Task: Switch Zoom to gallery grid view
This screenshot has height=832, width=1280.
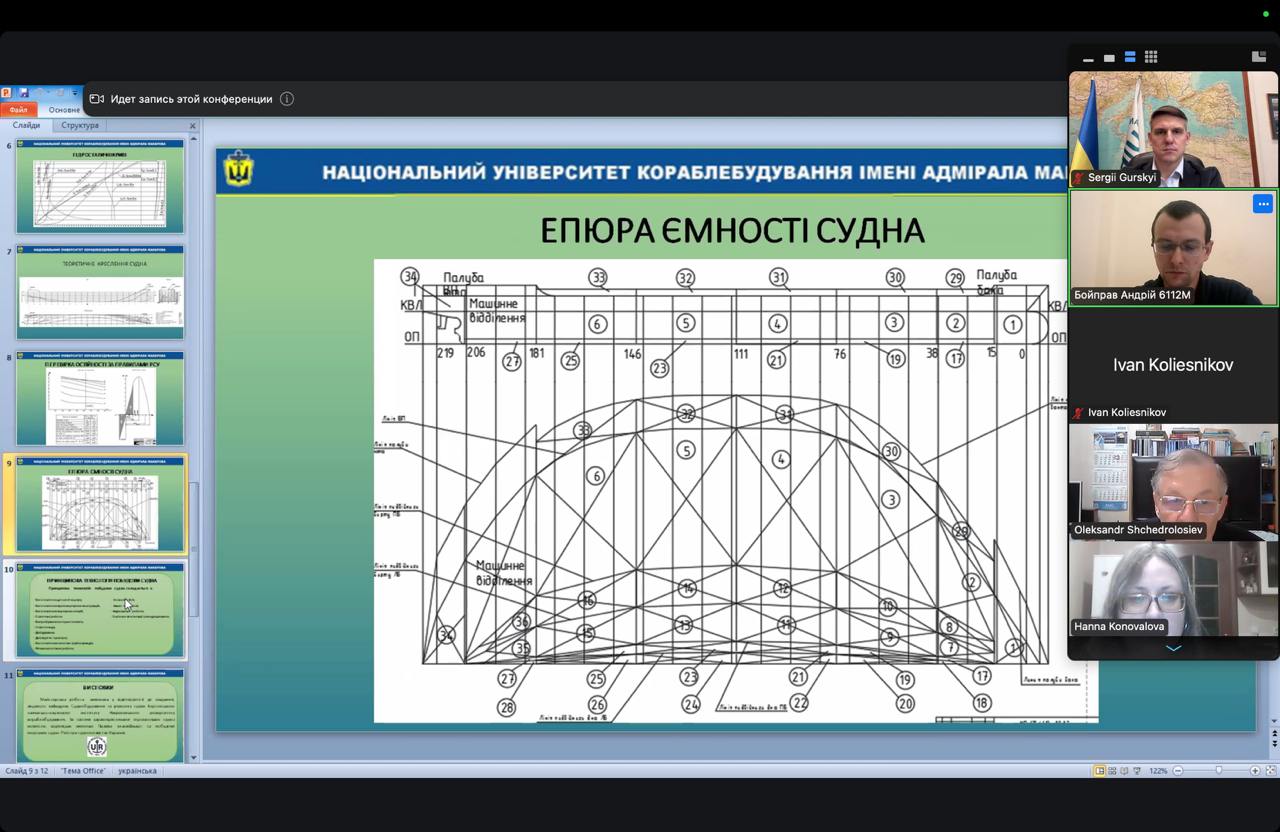Action: coord(1151,57)
